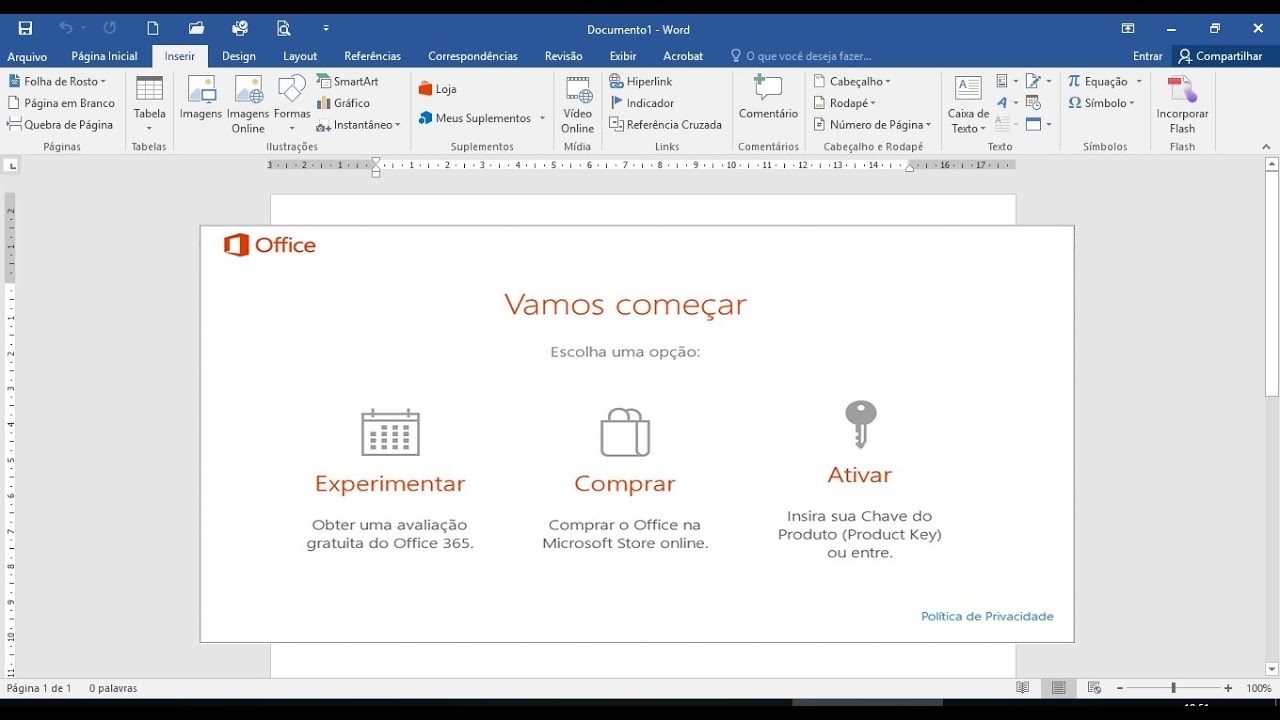1280x720 pixels.
Task: Open the Política de Privacidade link
Action: [987, 616]
